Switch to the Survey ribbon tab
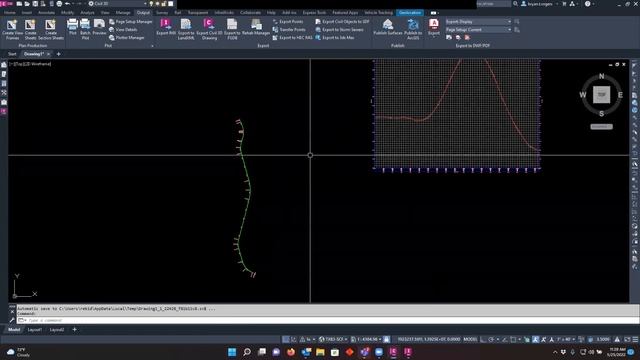Image resolution: width=640 pixels, height=360 pixels. (x=162, y=13)
